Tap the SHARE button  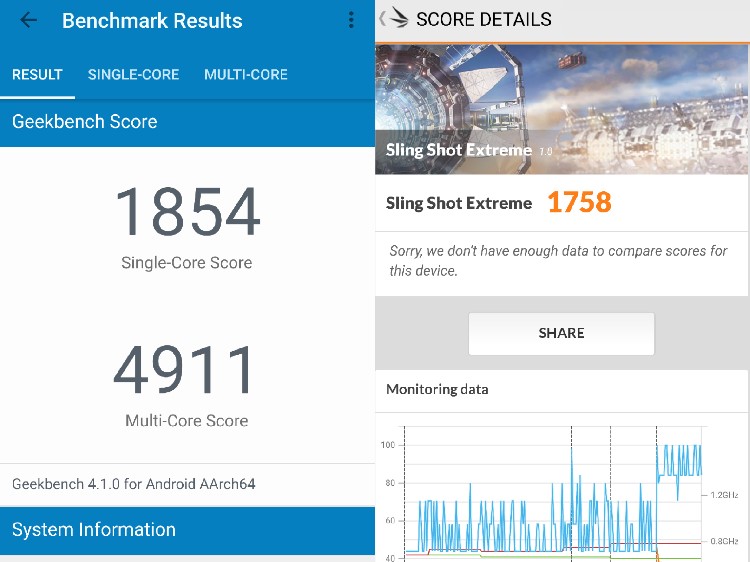tap(561, 333)
